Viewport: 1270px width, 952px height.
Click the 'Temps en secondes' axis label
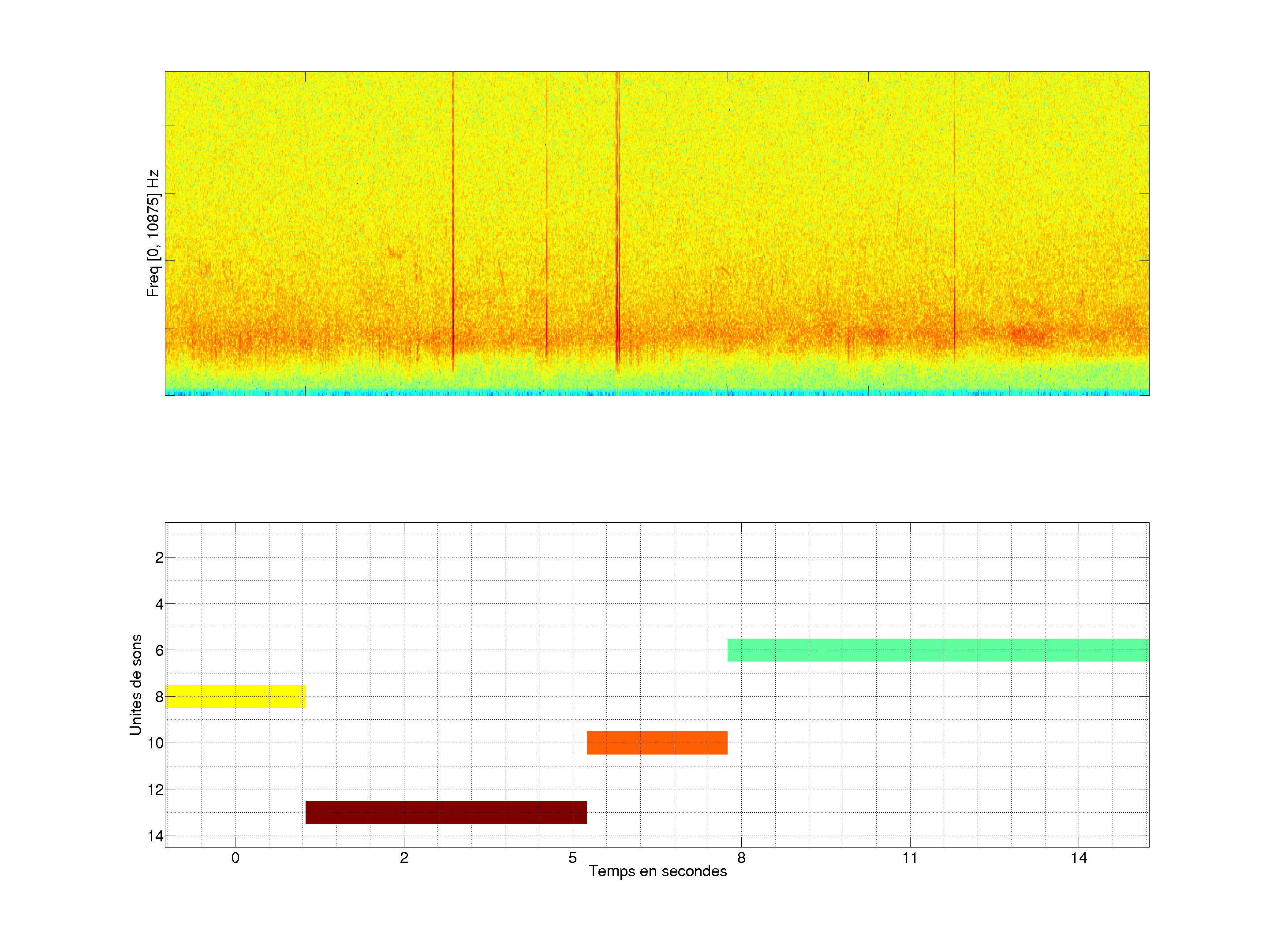[657, 871]
